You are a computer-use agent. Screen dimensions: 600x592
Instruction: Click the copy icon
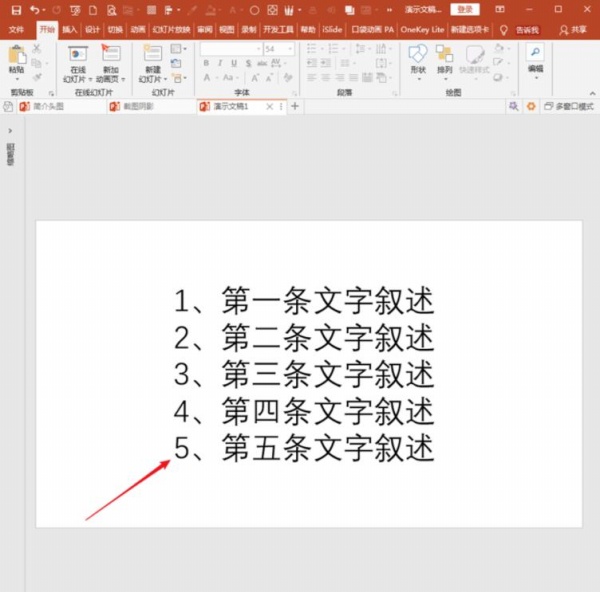coord(36,63)
